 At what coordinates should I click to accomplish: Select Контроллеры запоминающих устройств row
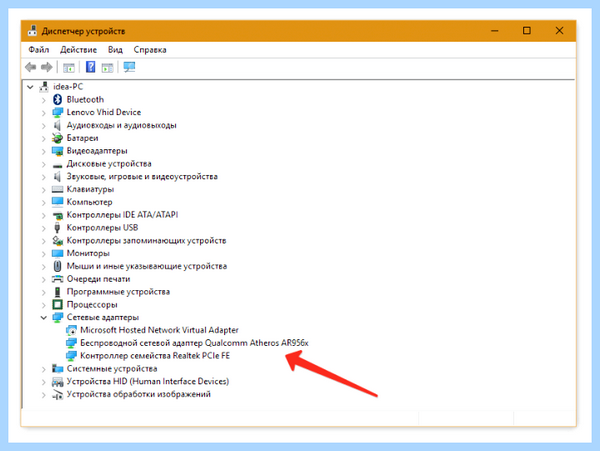click(146, 241)
